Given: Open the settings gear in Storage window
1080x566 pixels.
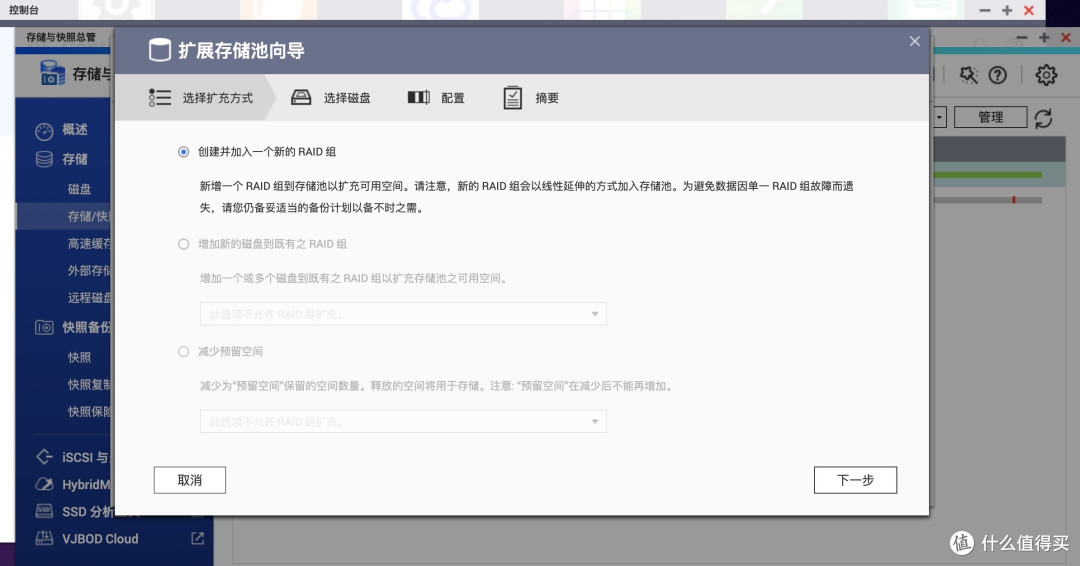Looking at the screenshot, I should point(1046,75).
